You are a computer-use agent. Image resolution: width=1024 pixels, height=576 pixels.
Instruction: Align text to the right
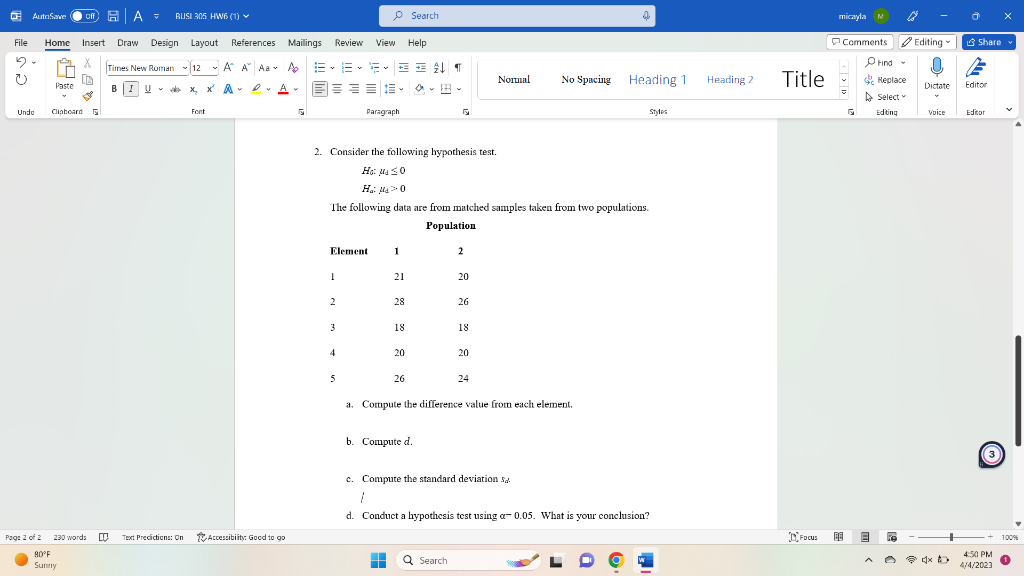354,89
